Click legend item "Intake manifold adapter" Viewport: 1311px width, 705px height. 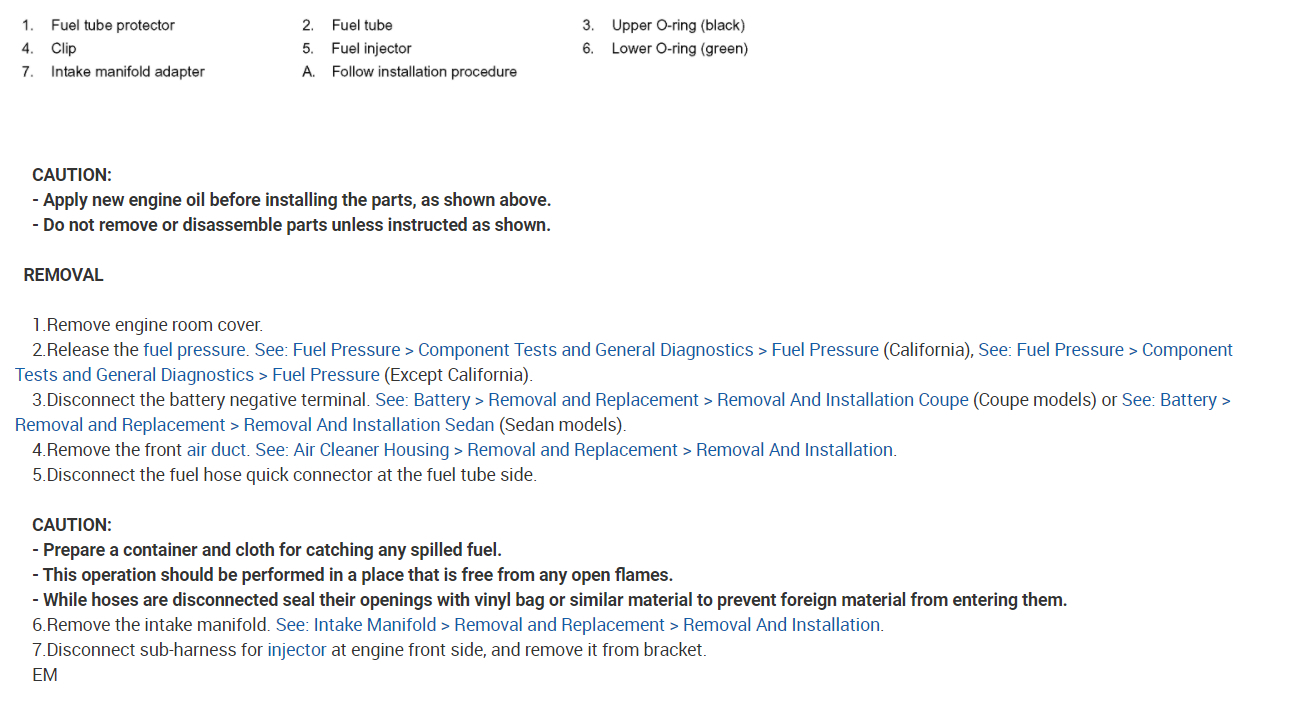pyautogui.click(x=127, y=72)
